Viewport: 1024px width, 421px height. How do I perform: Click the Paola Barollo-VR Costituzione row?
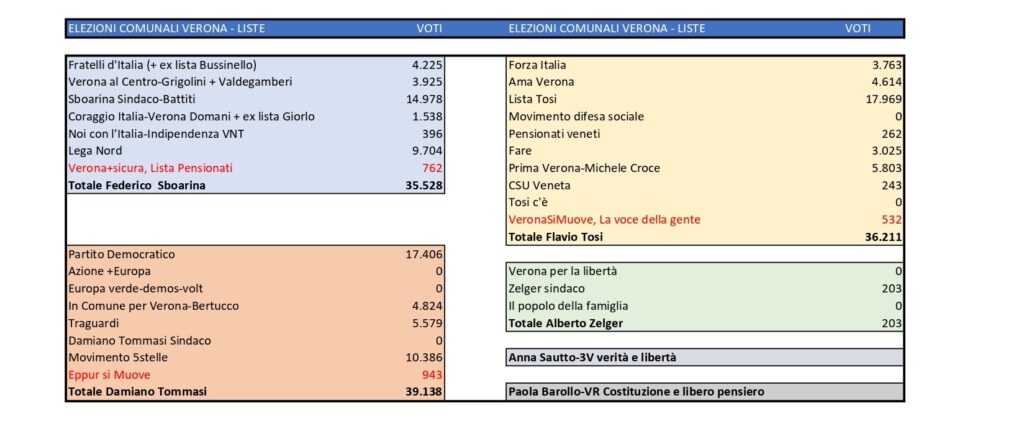pos(705,392)
